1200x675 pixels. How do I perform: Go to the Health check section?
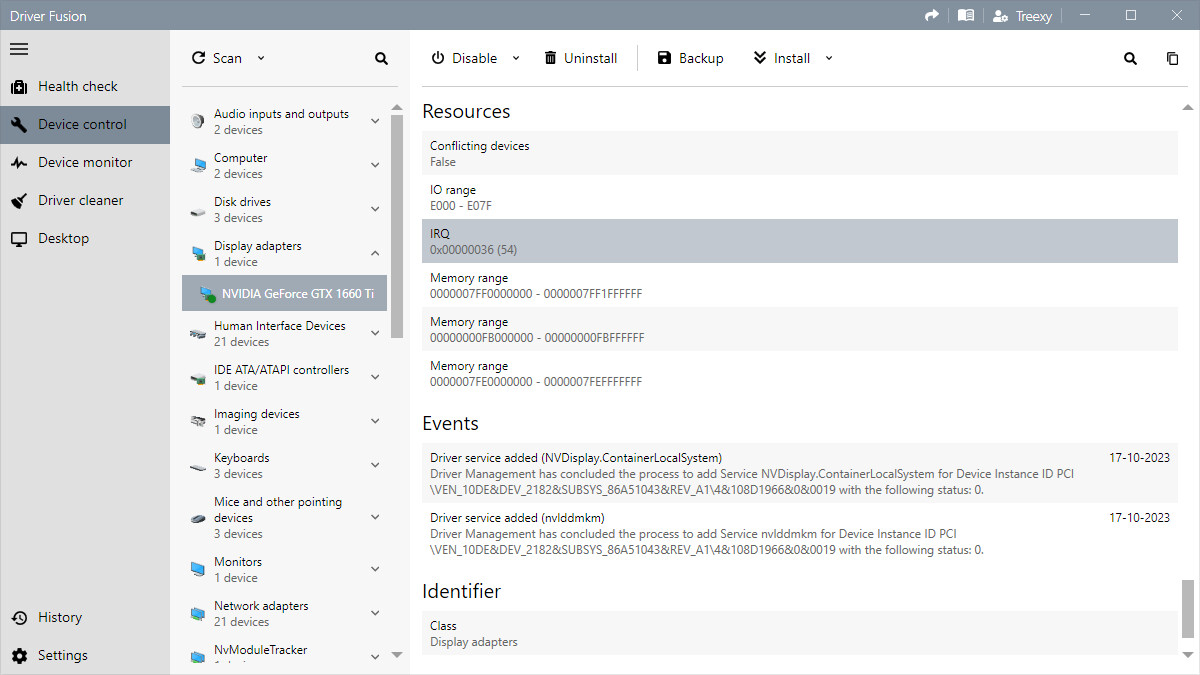77,87
